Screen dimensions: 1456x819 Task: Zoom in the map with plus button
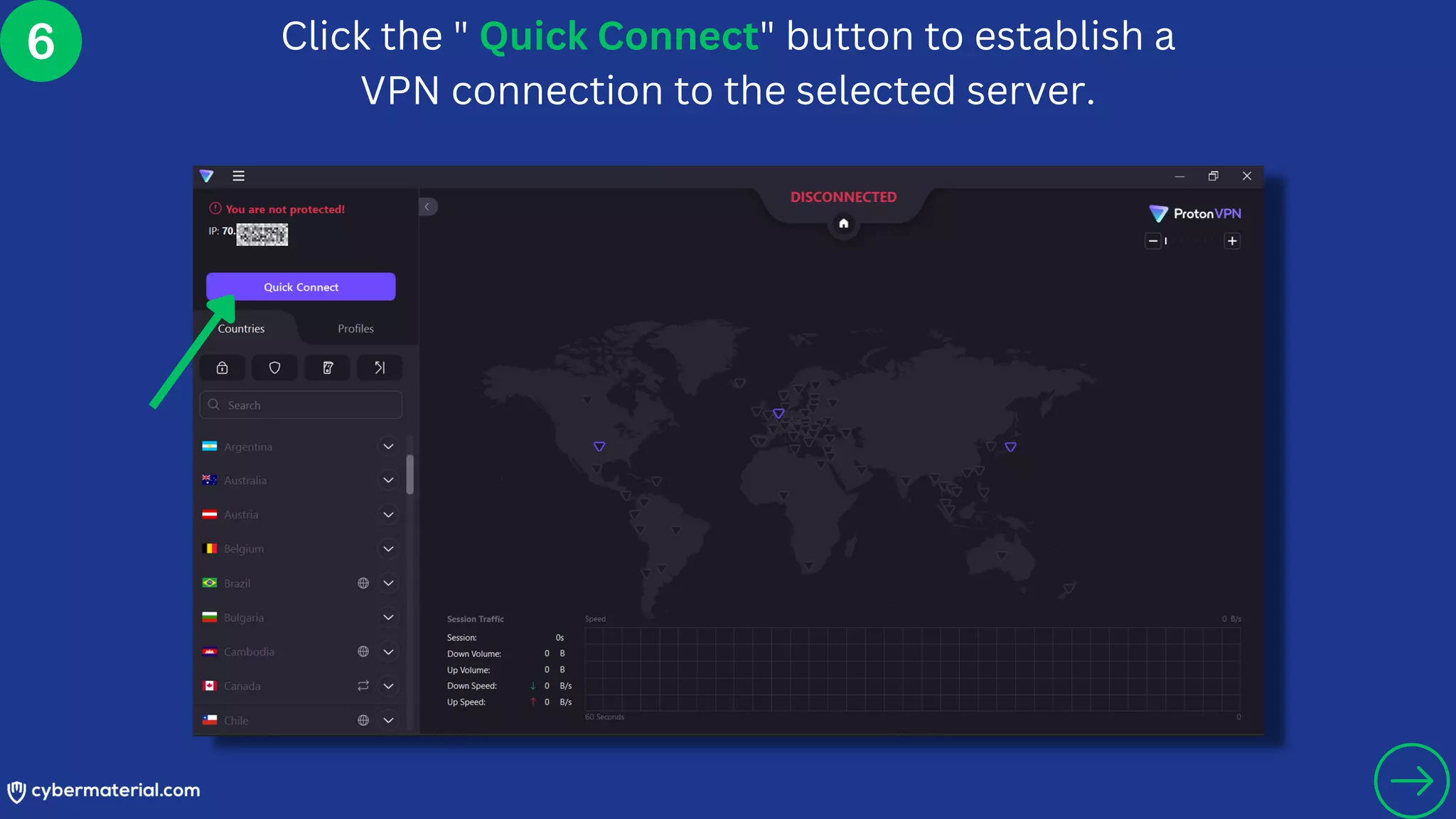[1232, 241]
